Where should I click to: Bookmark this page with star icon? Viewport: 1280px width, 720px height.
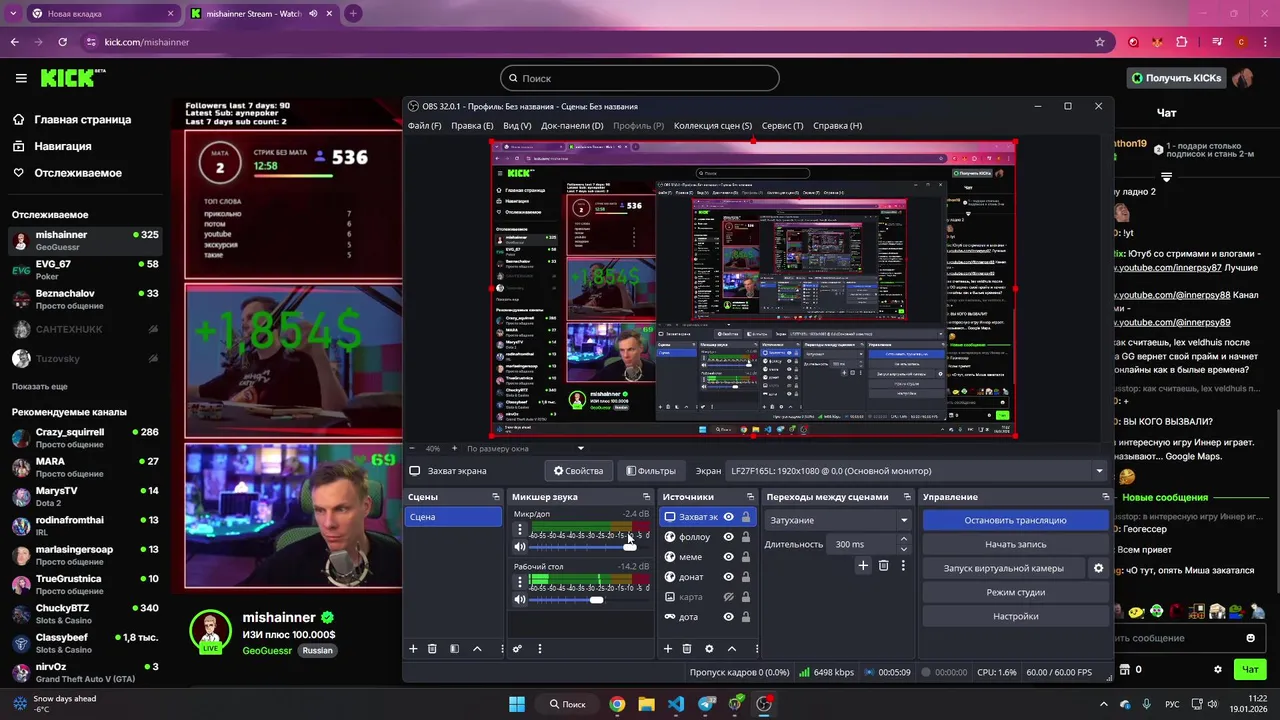point(1100,42)
